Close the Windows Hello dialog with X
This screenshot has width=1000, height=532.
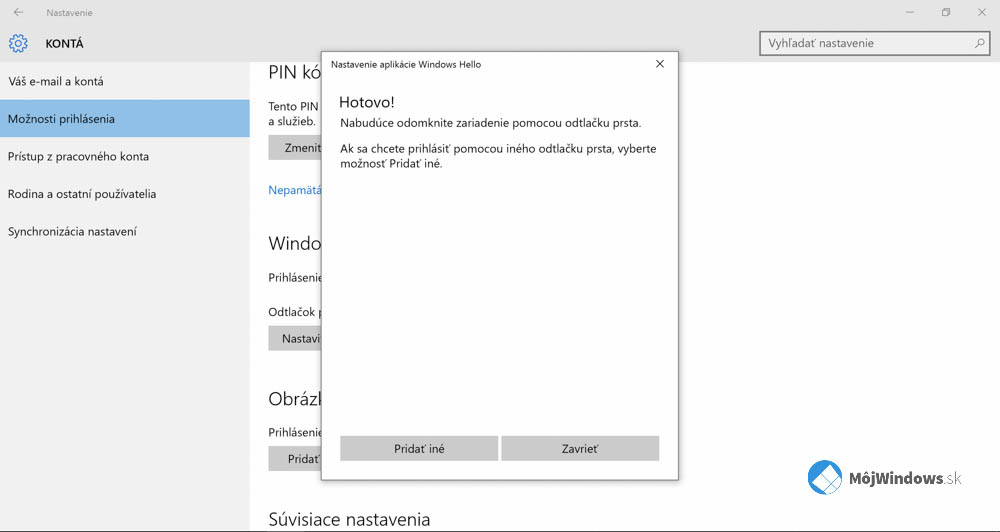tap(660, 64)
